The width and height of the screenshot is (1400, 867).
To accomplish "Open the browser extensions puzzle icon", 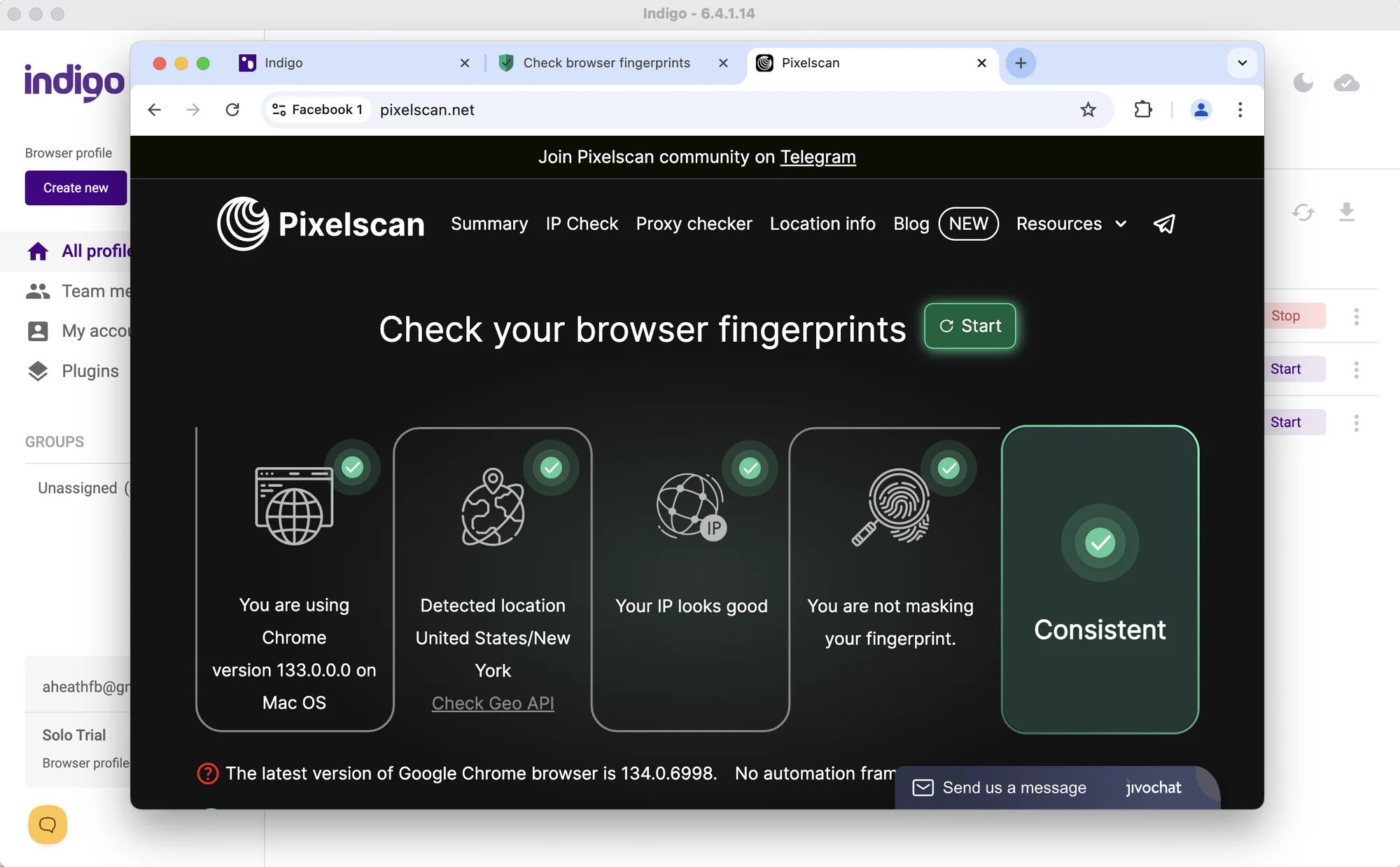I will tap(1142, 109).
